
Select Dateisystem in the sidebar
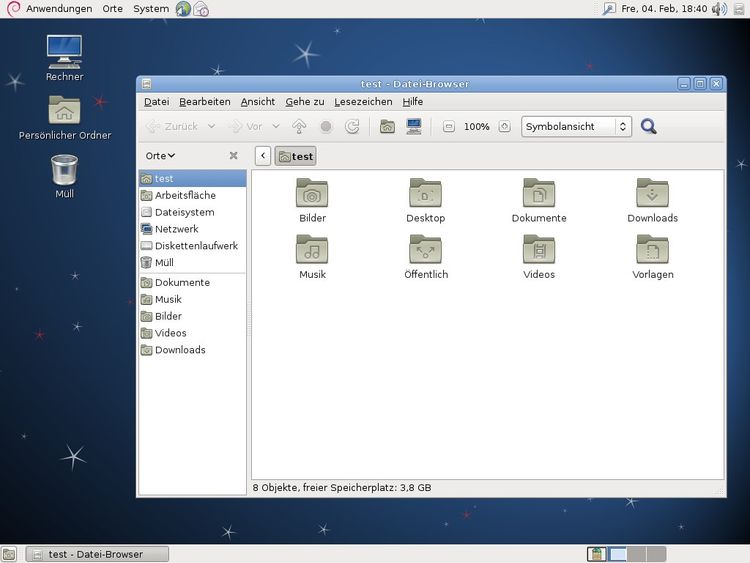click(184, 212)
